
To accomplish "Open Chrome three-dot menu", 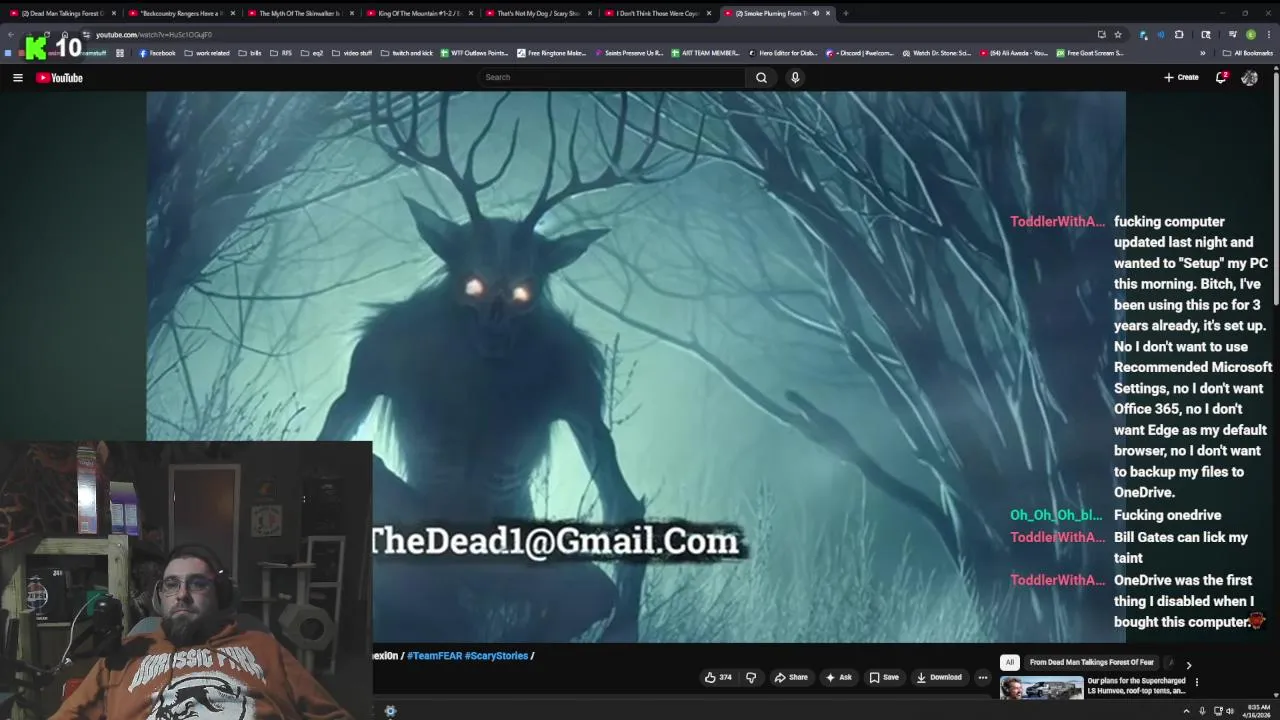I will click(x=1269, y=35).
